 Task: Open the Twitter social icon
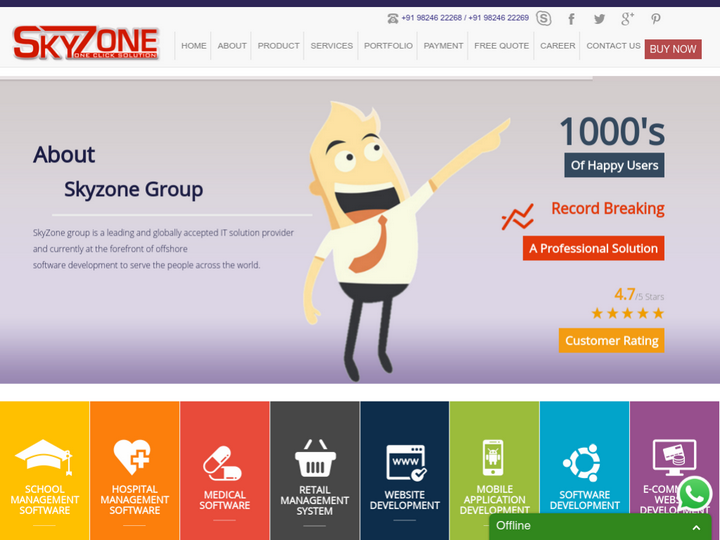click(599, 18)
